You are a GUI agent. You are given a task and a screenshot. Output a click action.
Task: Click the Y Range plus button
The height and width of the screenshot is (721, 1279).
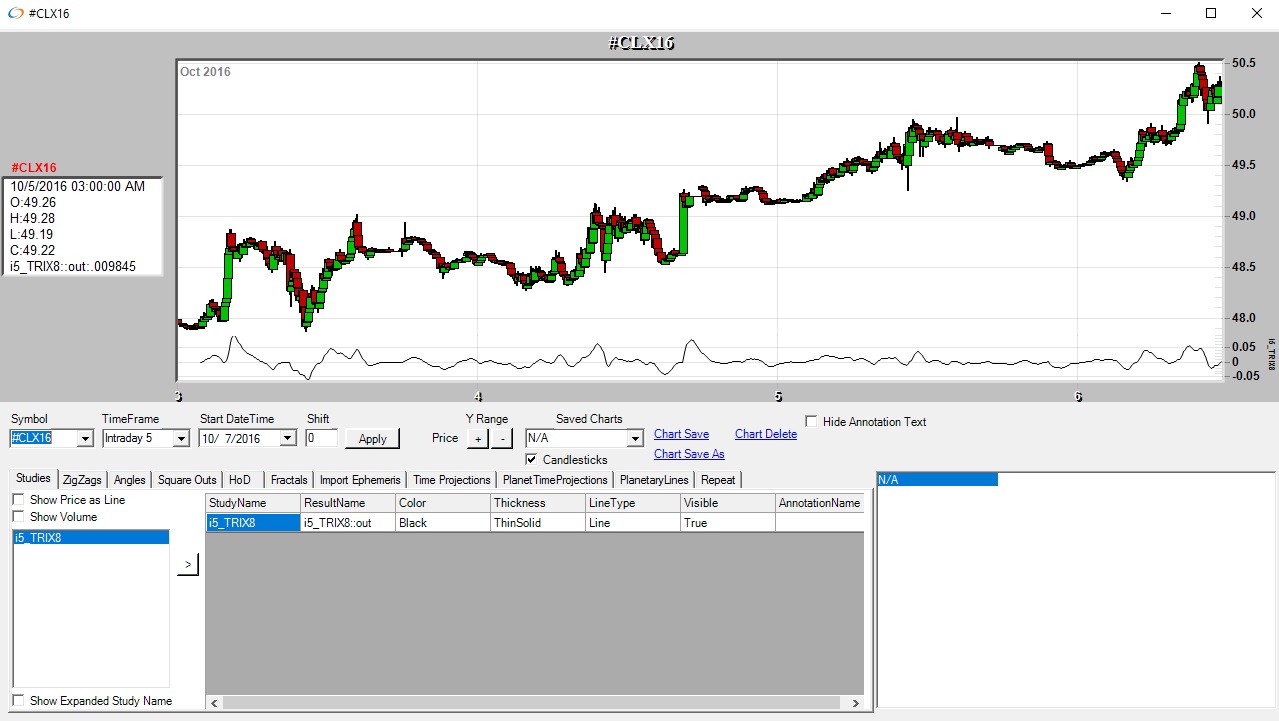click(477, 438)
